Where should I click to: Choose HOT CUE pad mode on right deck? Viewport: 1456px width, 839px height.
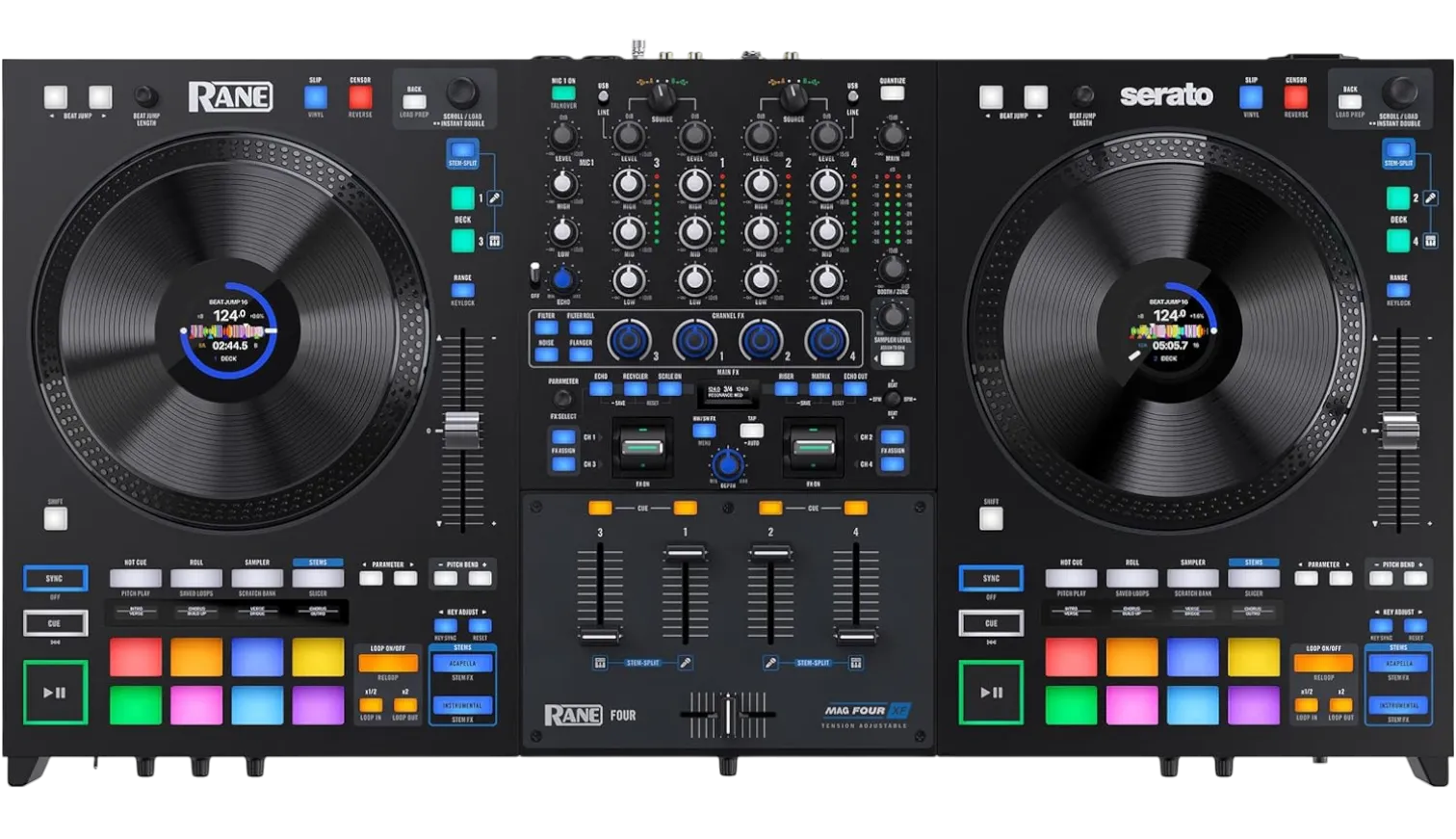[x=1071, y=578]
